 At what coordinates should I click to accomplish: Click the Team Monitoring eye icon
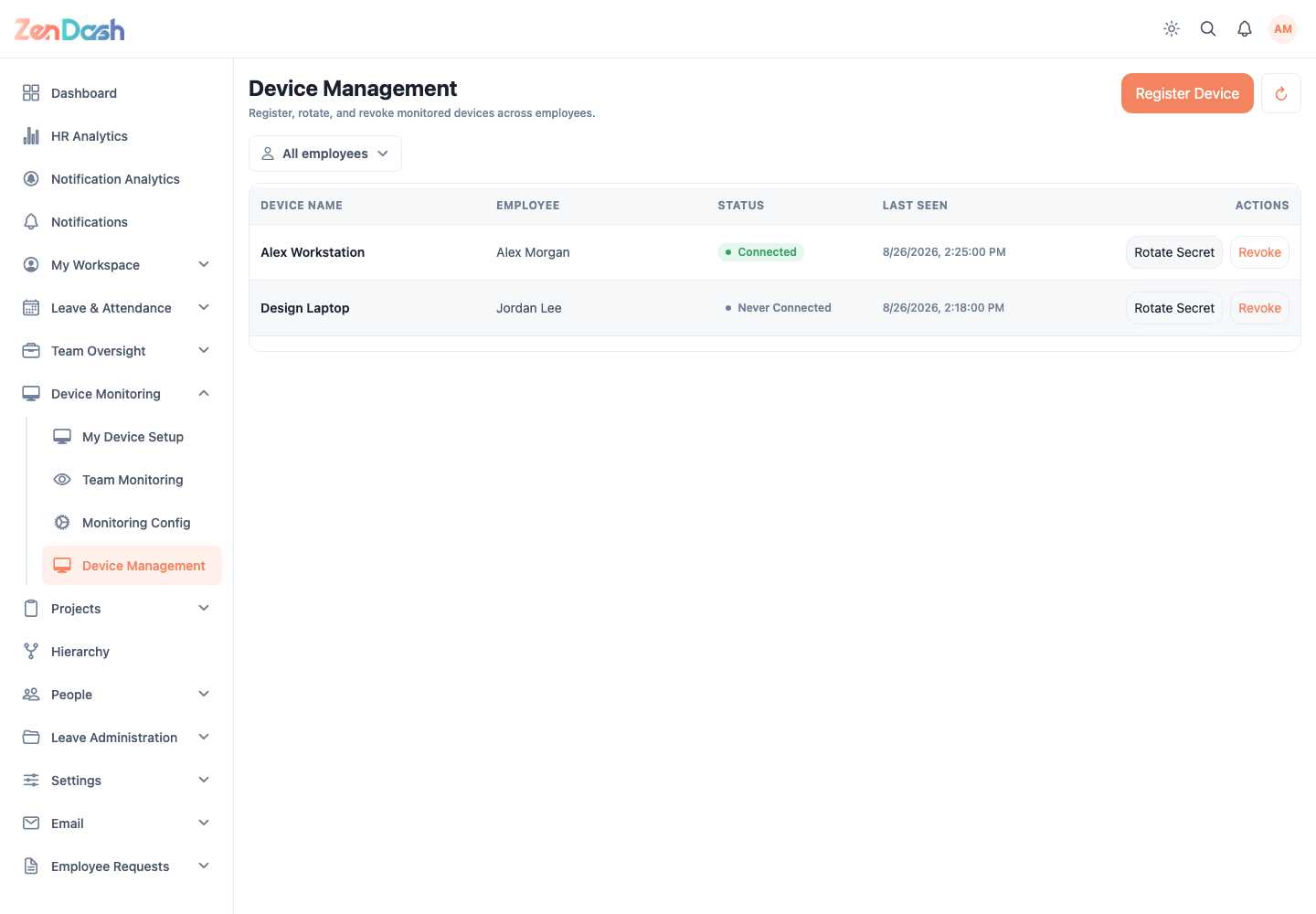(62, 479)
